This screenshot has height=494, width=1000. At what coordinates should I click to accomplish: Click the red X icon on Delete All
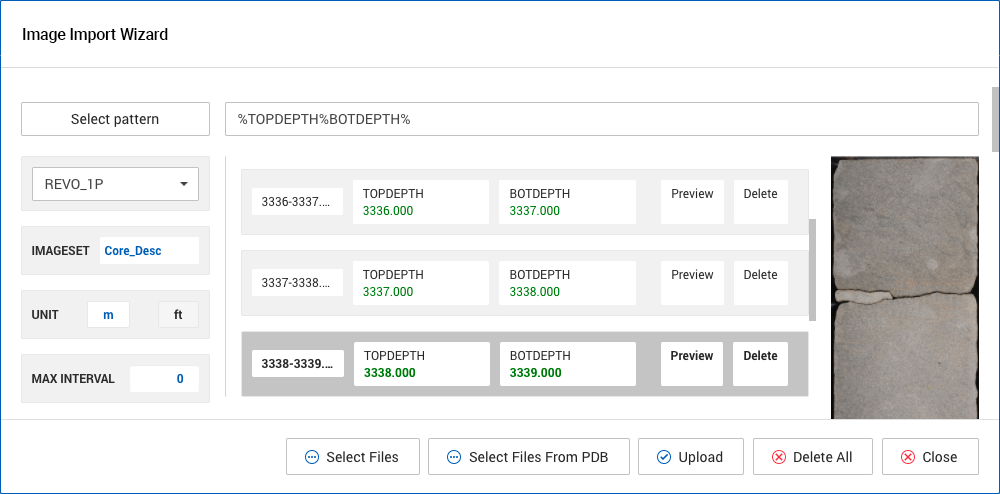(779, 457)
